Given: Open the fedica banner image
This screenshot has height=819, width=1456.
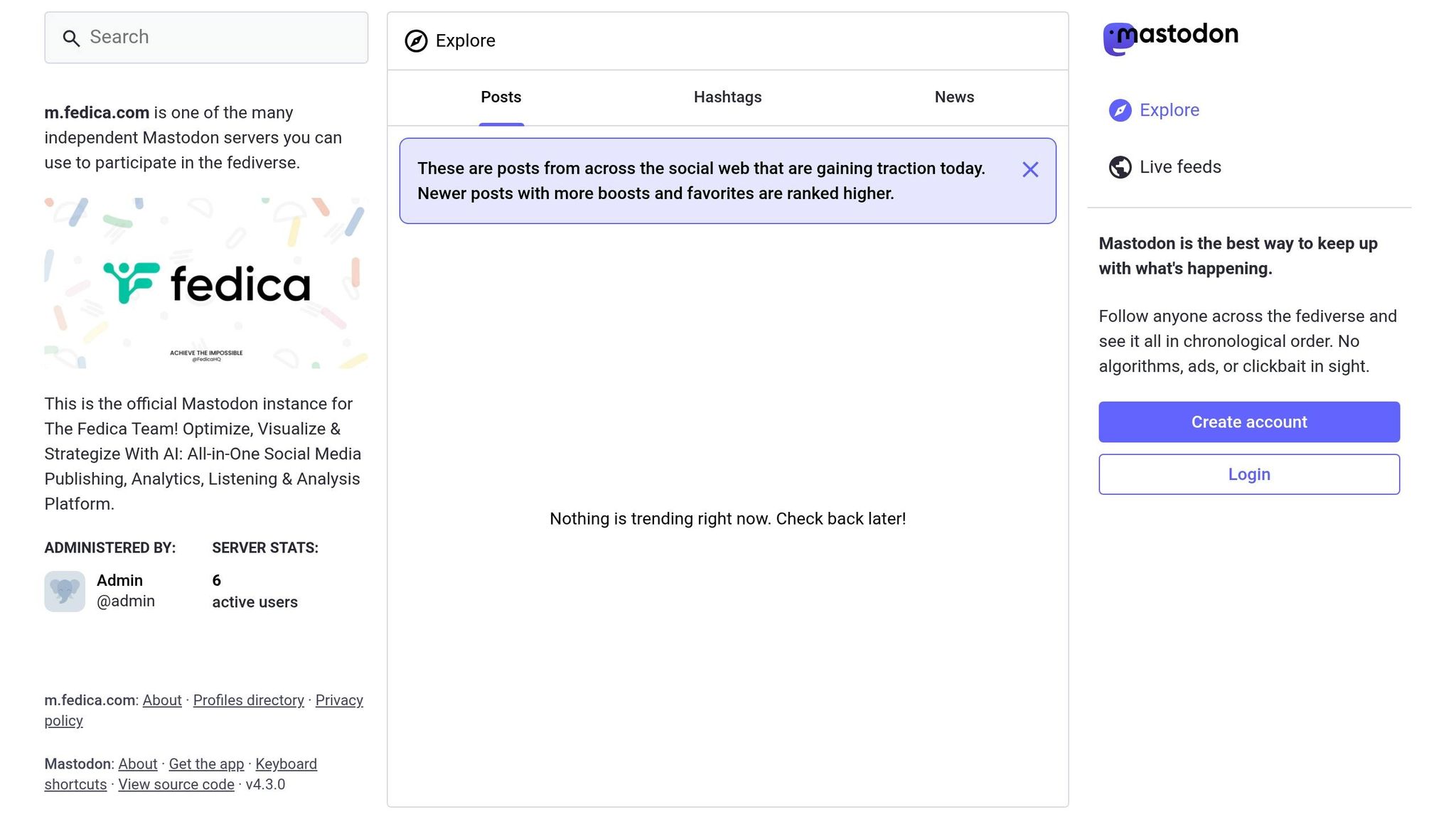Looking at the screenshot, I should 206,283.
